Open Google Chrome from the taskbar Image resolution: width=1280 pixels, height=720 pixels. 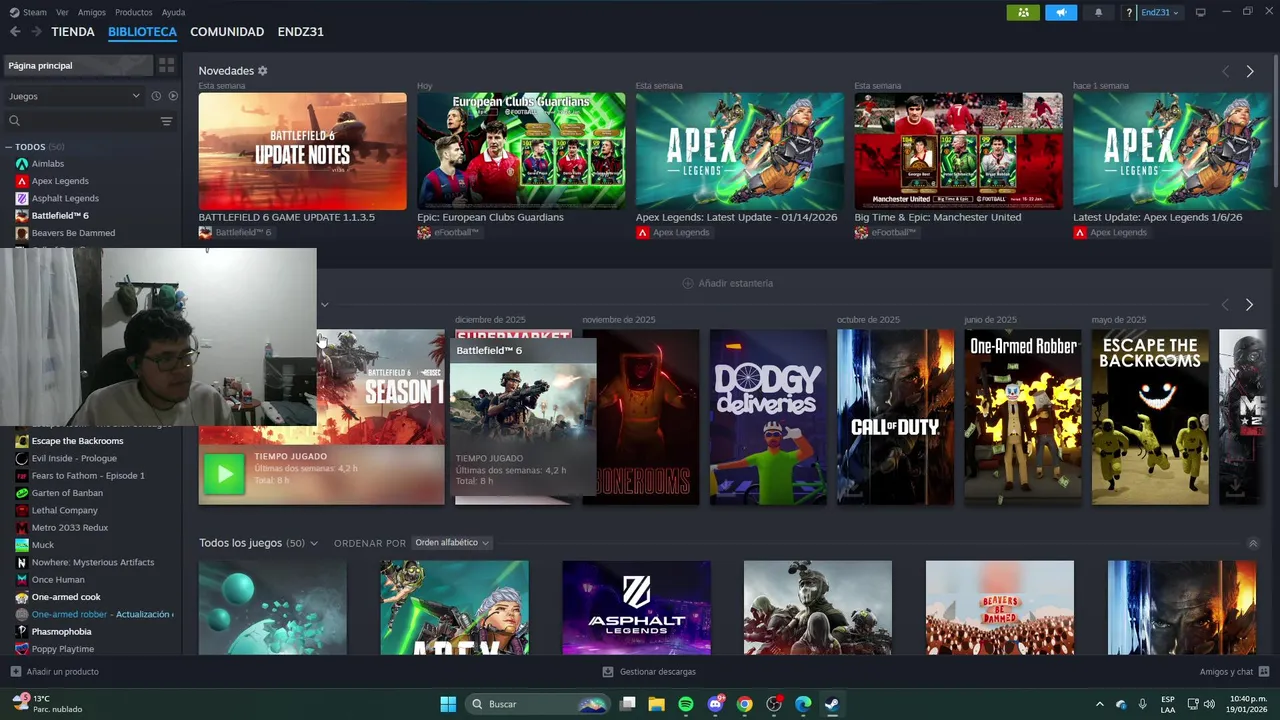[x=744, y=704]
